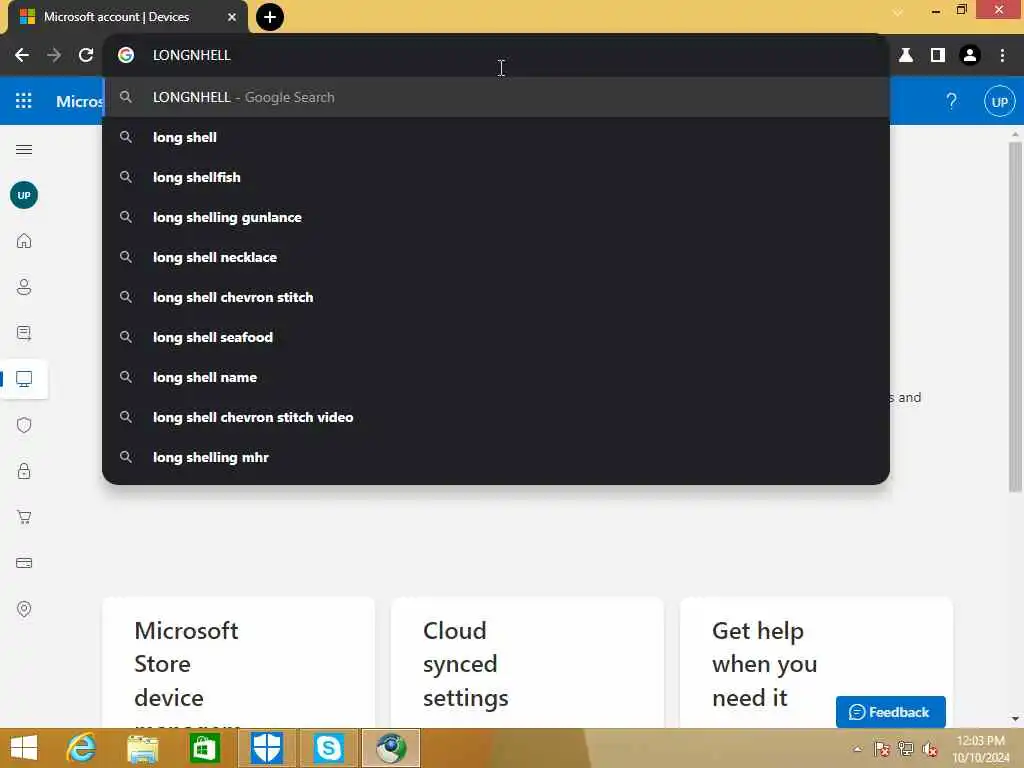Screen dimensions: 1024x768
Task: Pick "long shell seafood" suggestion
Action: click(x=496, y=337)
